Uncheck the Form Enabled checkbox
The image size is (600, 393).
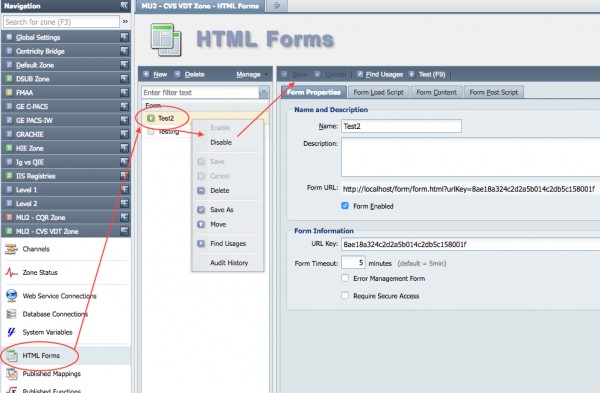pyautogui.click(x=345, y=206)
